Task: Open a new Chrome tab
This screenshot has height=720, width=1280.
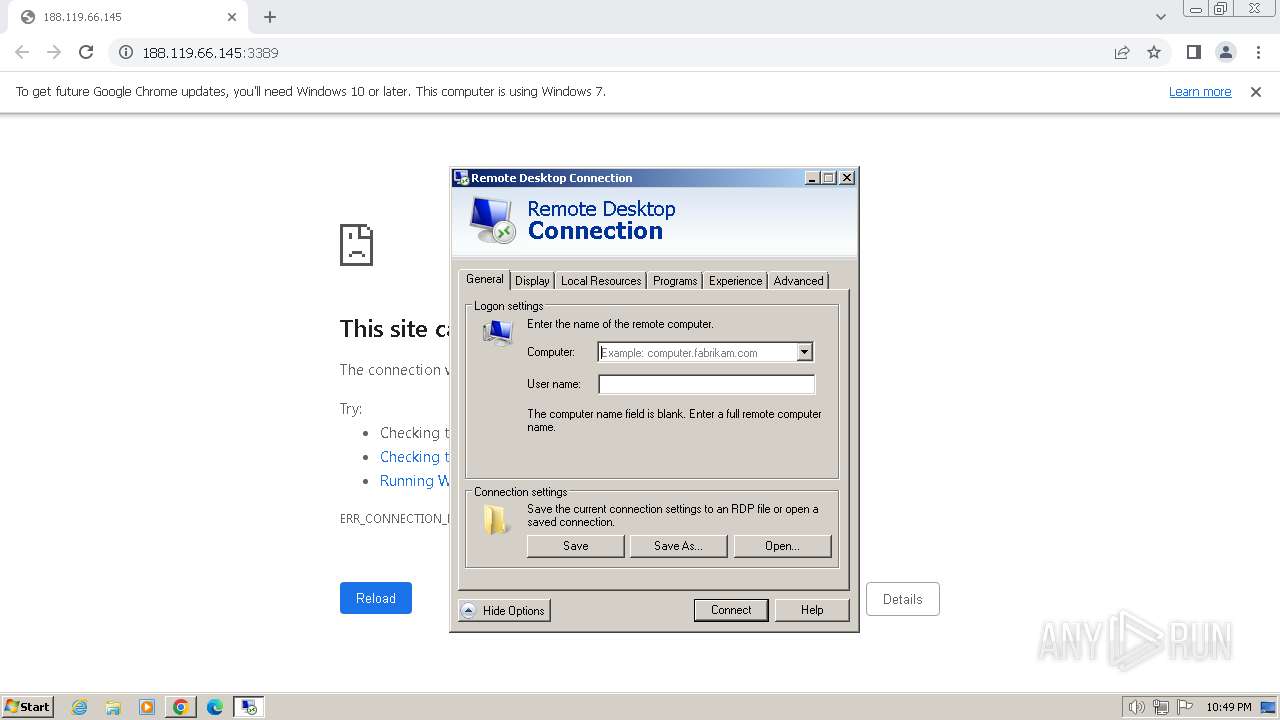Action: click(270, 17)
